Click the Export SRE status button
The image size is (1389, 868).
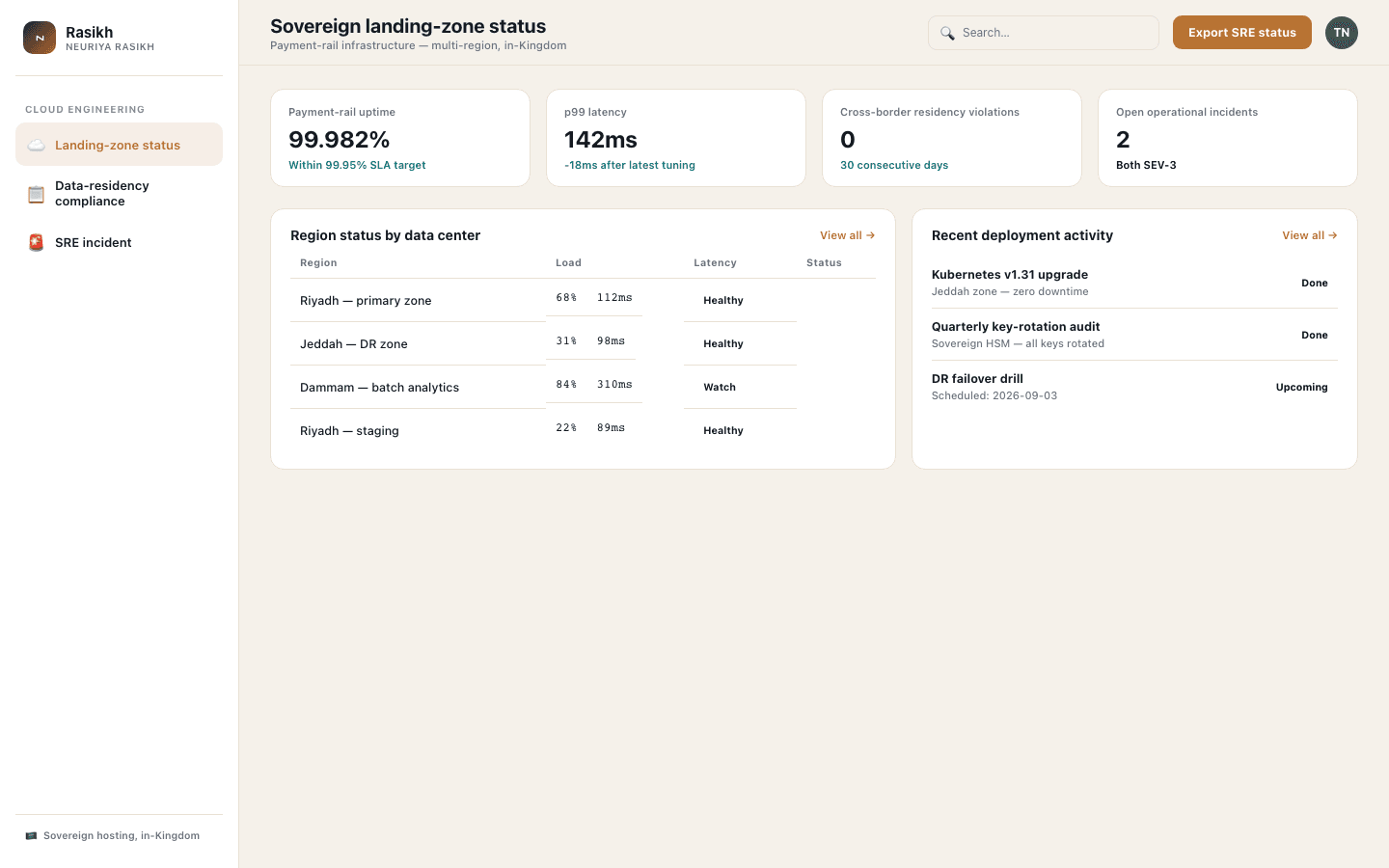point(1242,33)
